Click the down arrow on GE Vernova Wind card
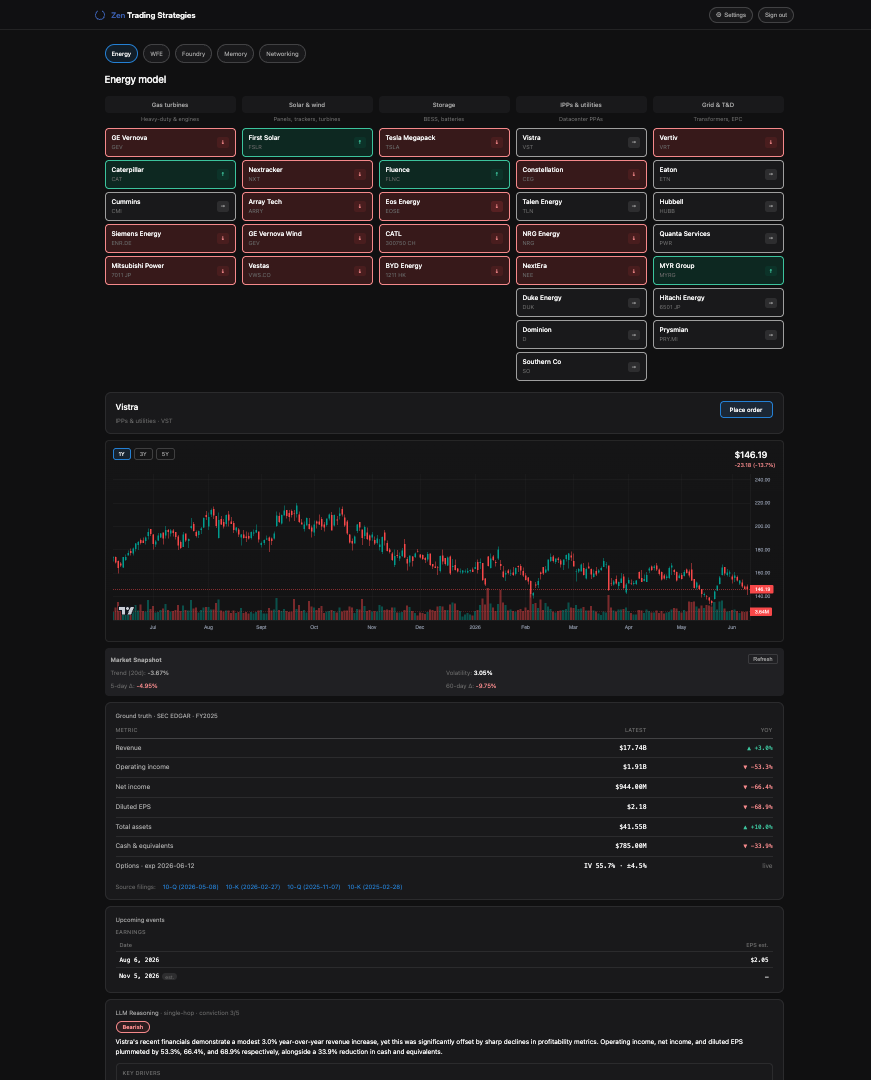Image resolution: width=871 pixels, height=1080 pixels. coord(359,238)
